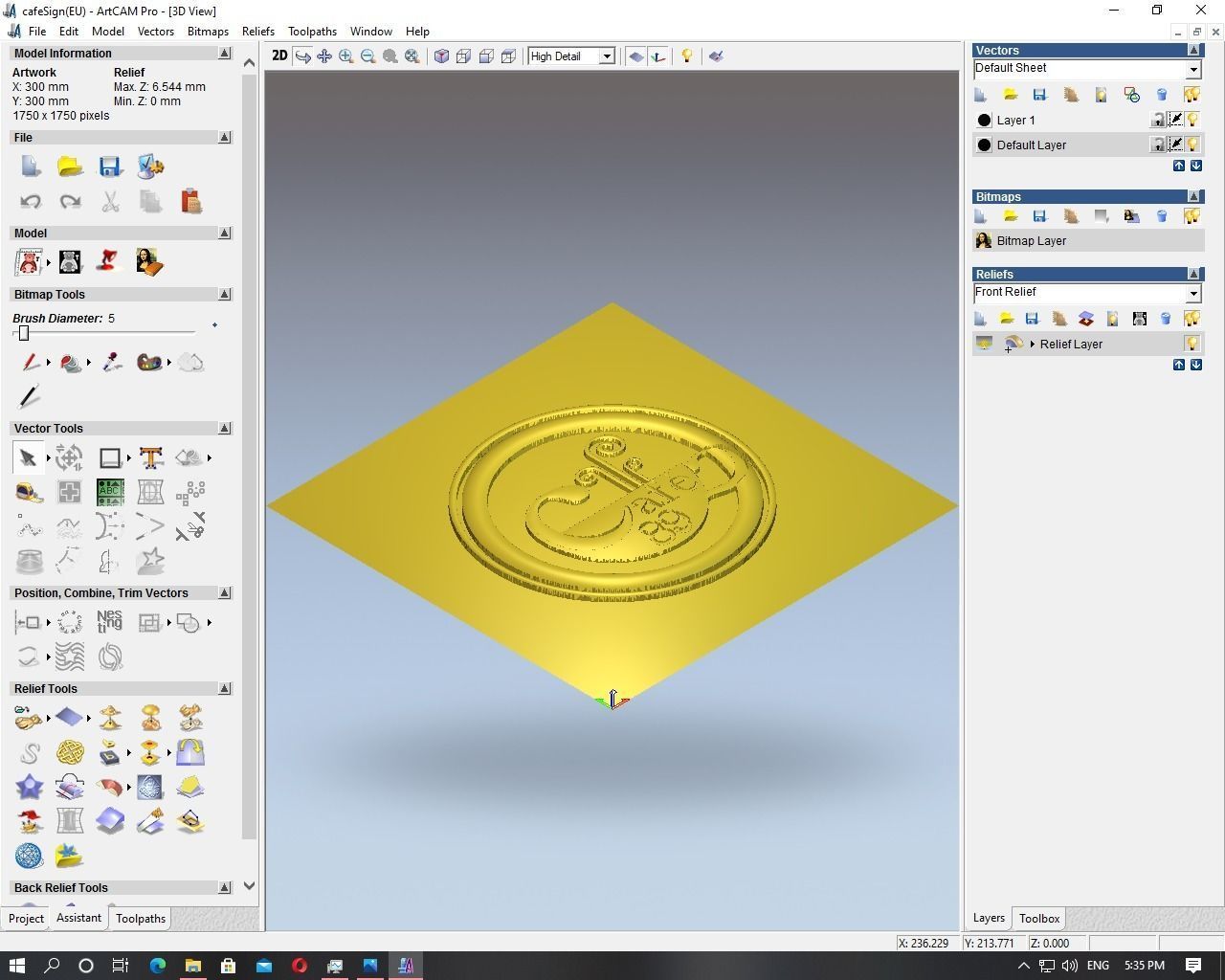Toggle all bitmap layers visibility bulb
1225x980 pixels.
pos(1192,216)
